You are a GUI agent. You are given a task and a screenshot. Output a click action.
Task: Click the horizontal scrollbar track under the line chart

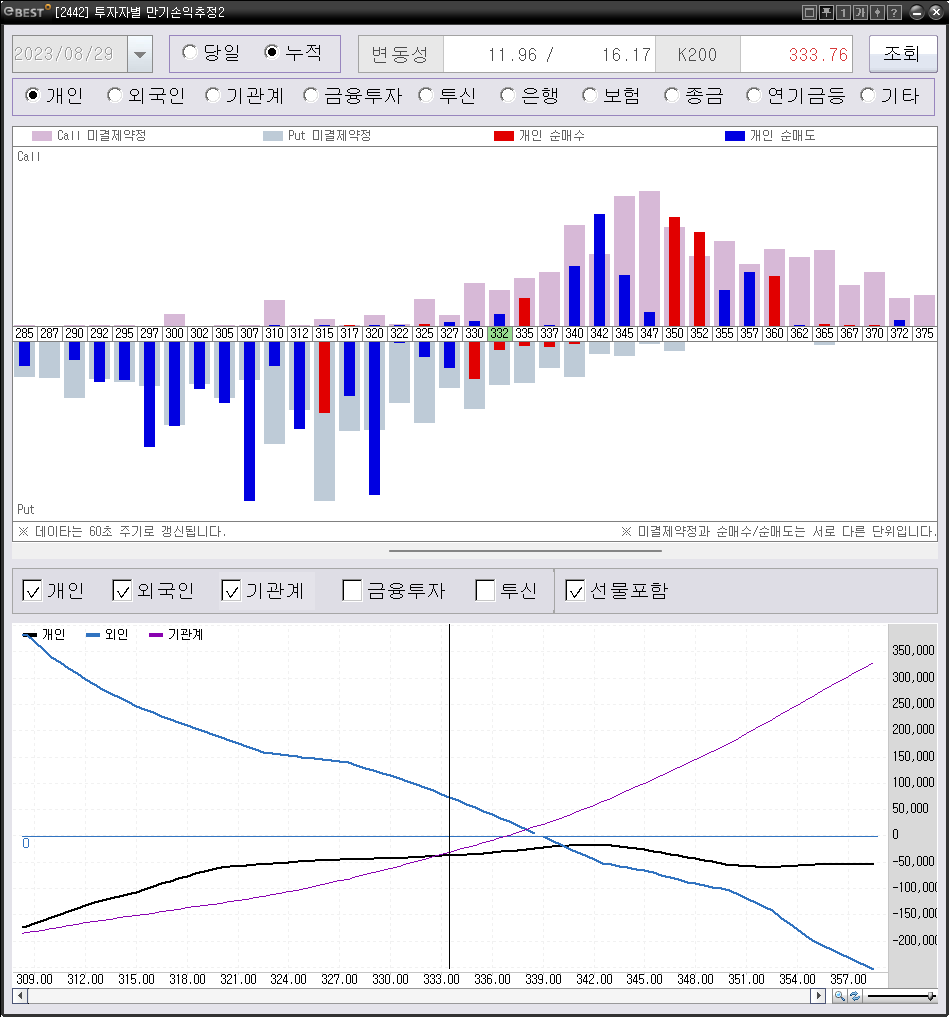tap(419, 996)
